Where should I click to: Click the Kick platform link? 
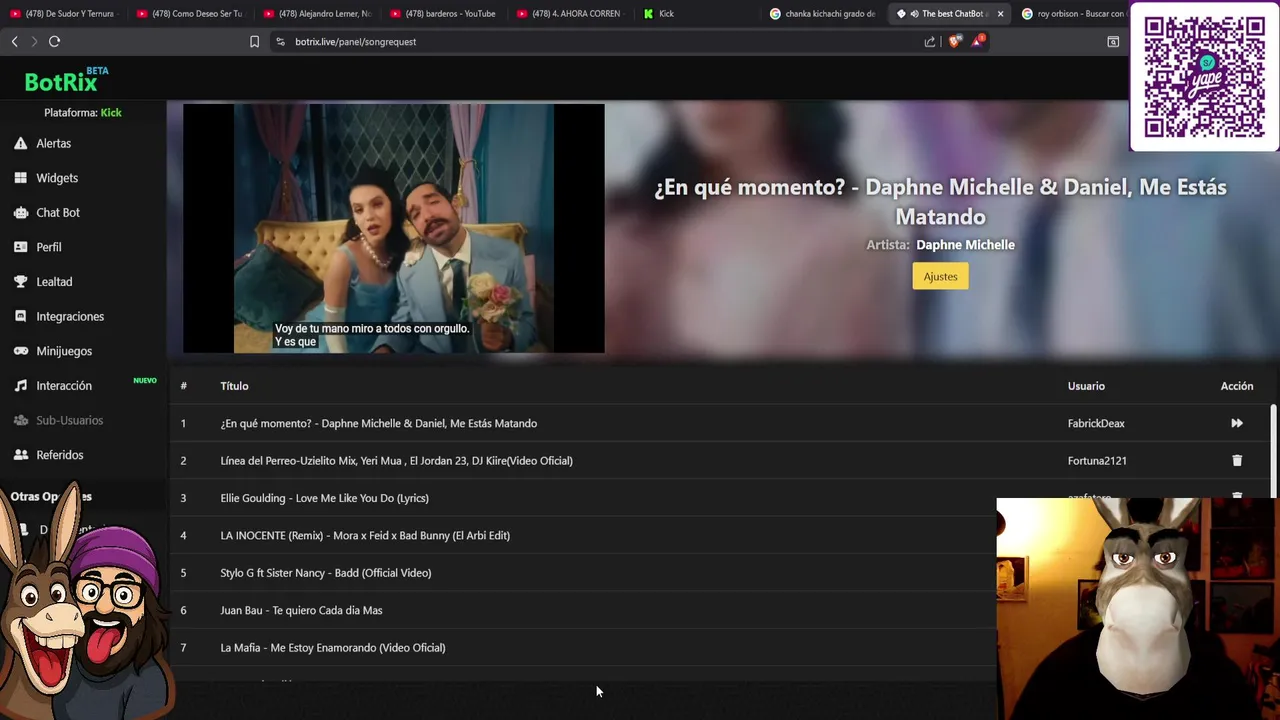click(x=111, y=113)
